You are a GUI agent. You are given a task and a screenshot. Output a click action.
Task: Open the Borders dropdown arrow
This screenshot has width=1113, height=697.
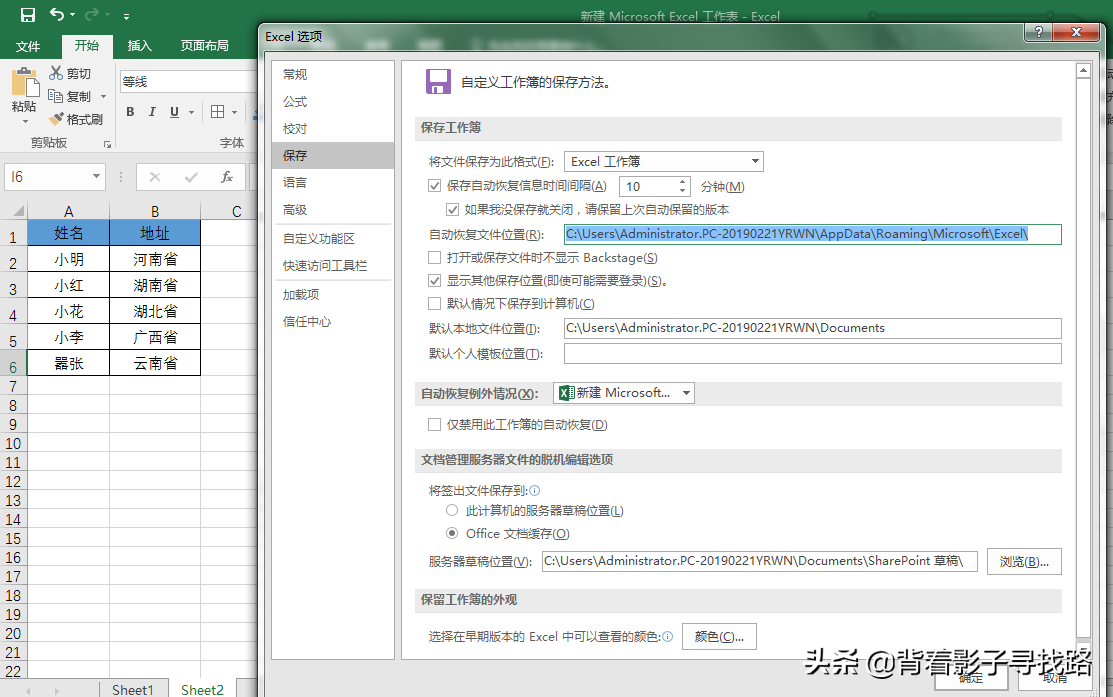pos(234,112)
